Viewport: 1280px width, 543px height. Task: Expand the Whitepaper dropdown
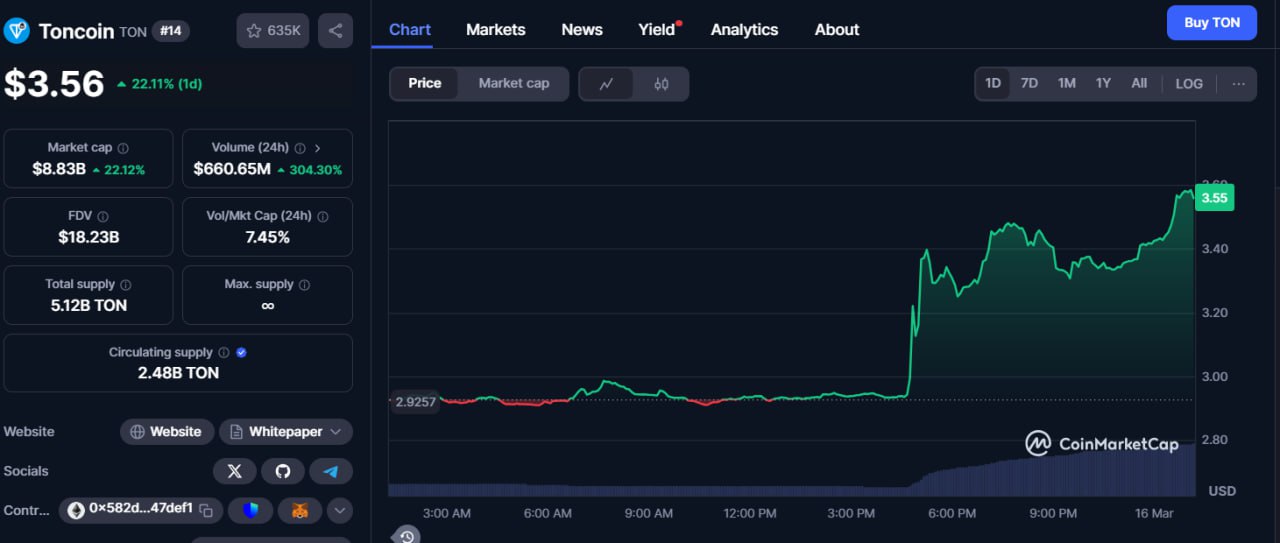[x=286, y=432]
